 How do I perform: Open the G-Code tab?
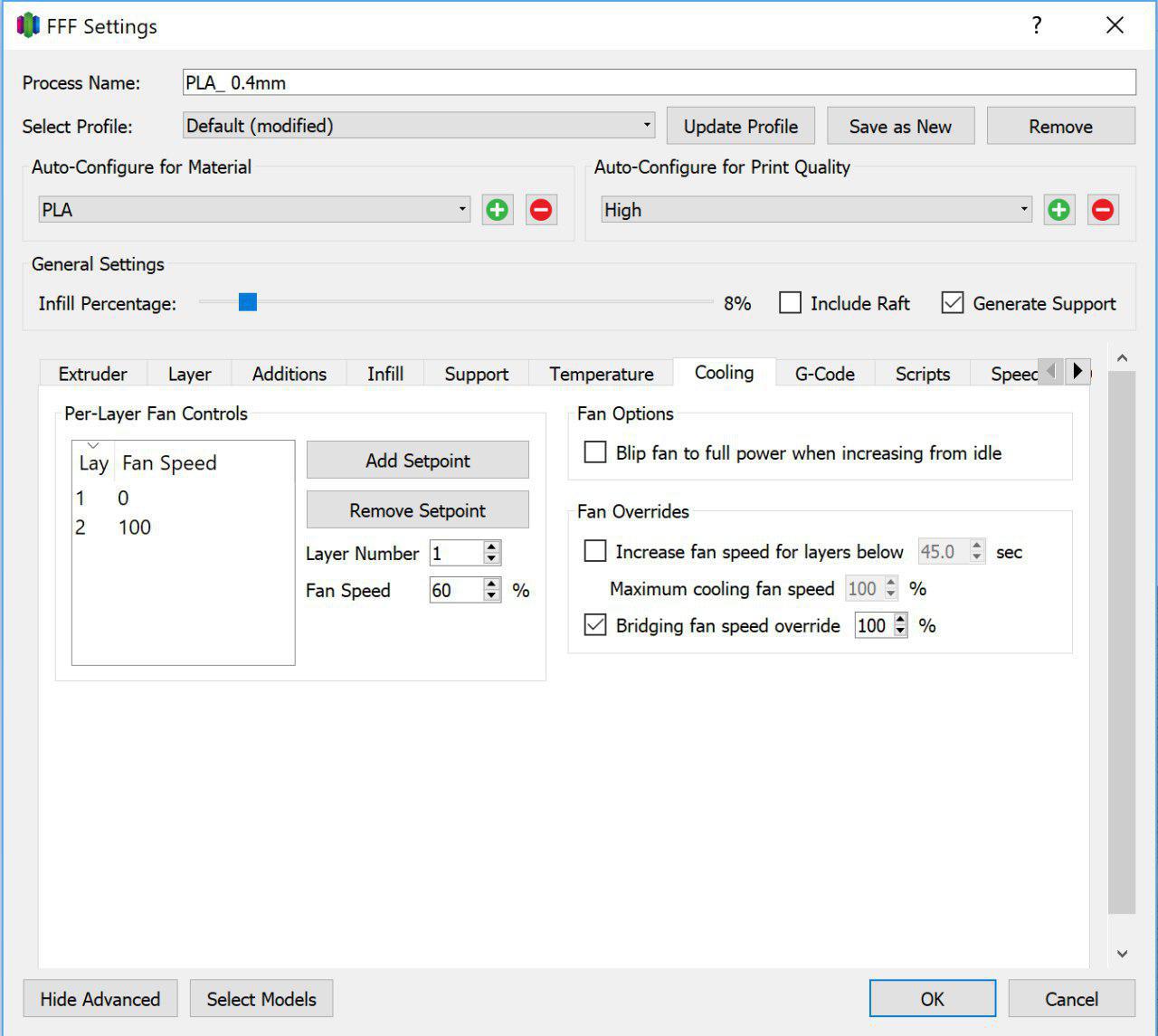(x=825, y=374)
